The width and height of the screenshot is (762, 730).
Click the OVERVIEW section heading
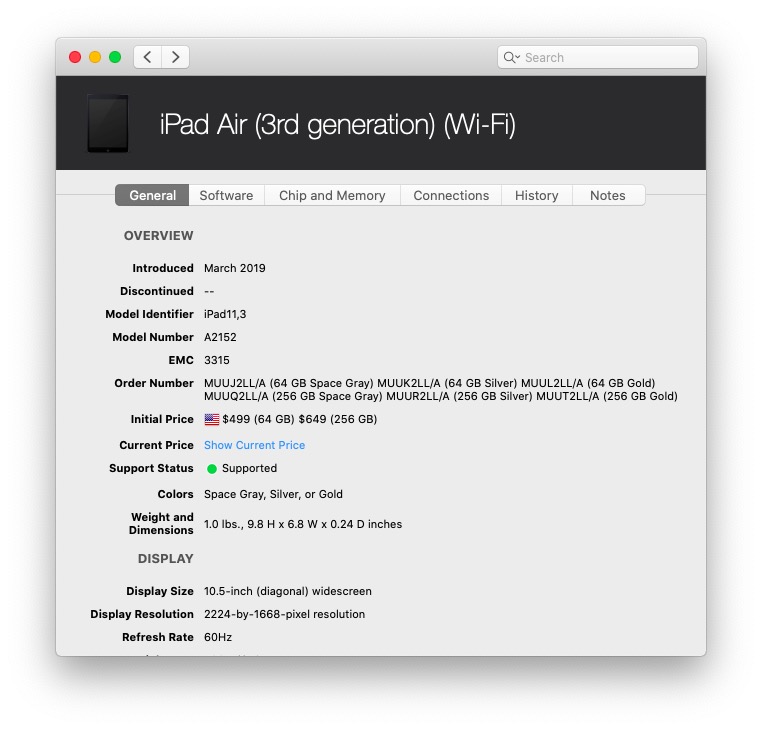[158, 236]
